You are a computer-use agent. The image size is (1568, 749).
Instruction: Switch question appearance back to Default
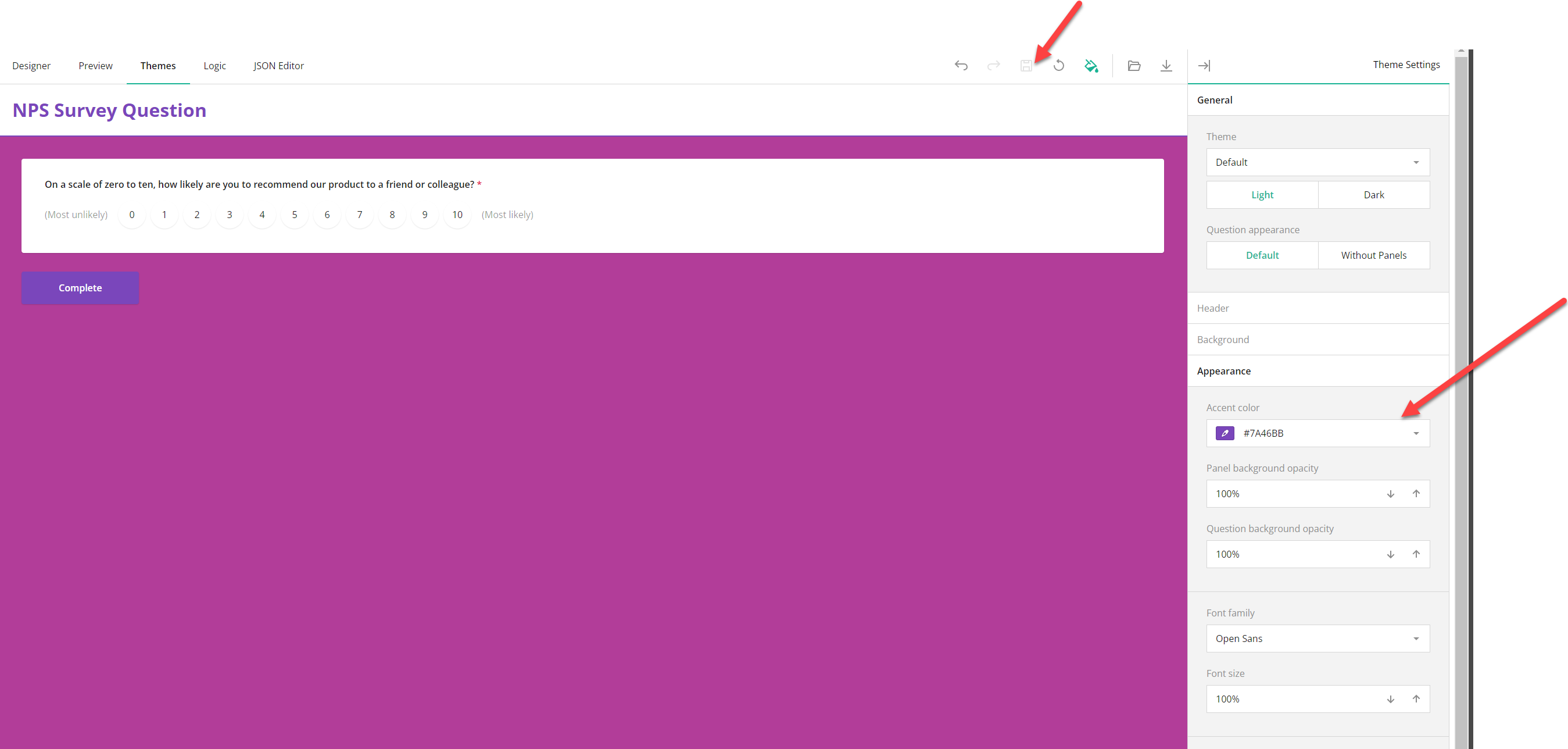(x=1262, y=255)
